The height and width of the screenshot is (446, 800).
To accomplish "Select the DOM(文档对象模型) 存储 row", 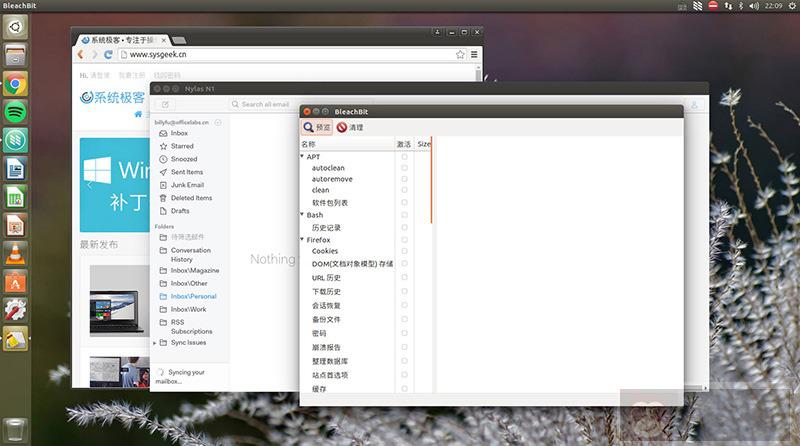I will pos(352,264).
